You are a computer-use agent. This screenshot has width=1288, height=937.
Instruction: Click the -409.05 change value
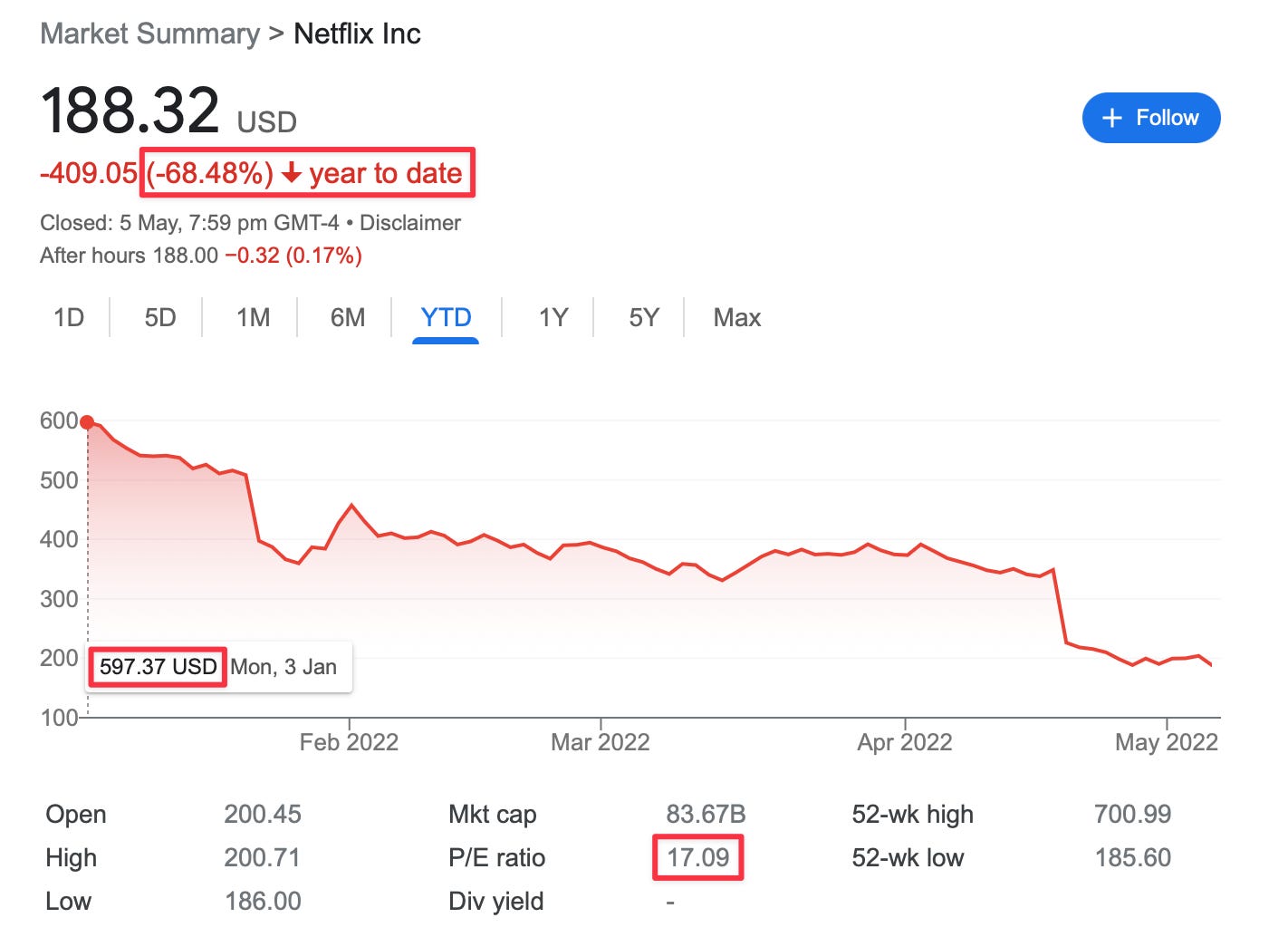89,173
